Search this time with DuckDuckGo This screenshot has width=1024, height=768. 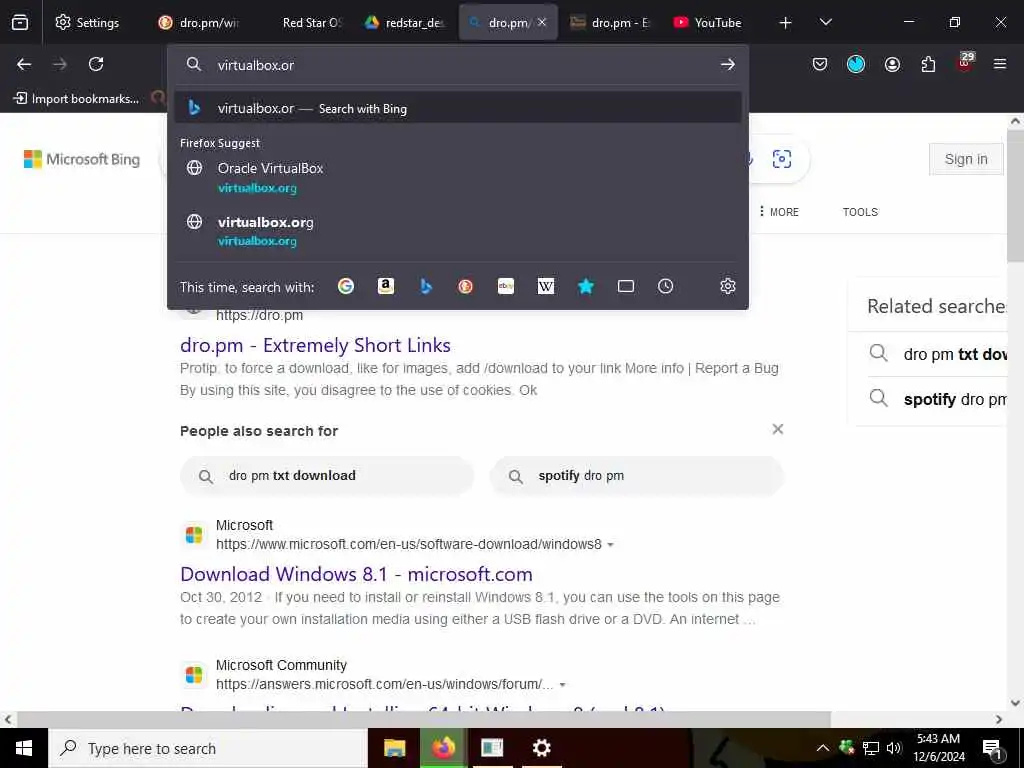click(465, 286)
